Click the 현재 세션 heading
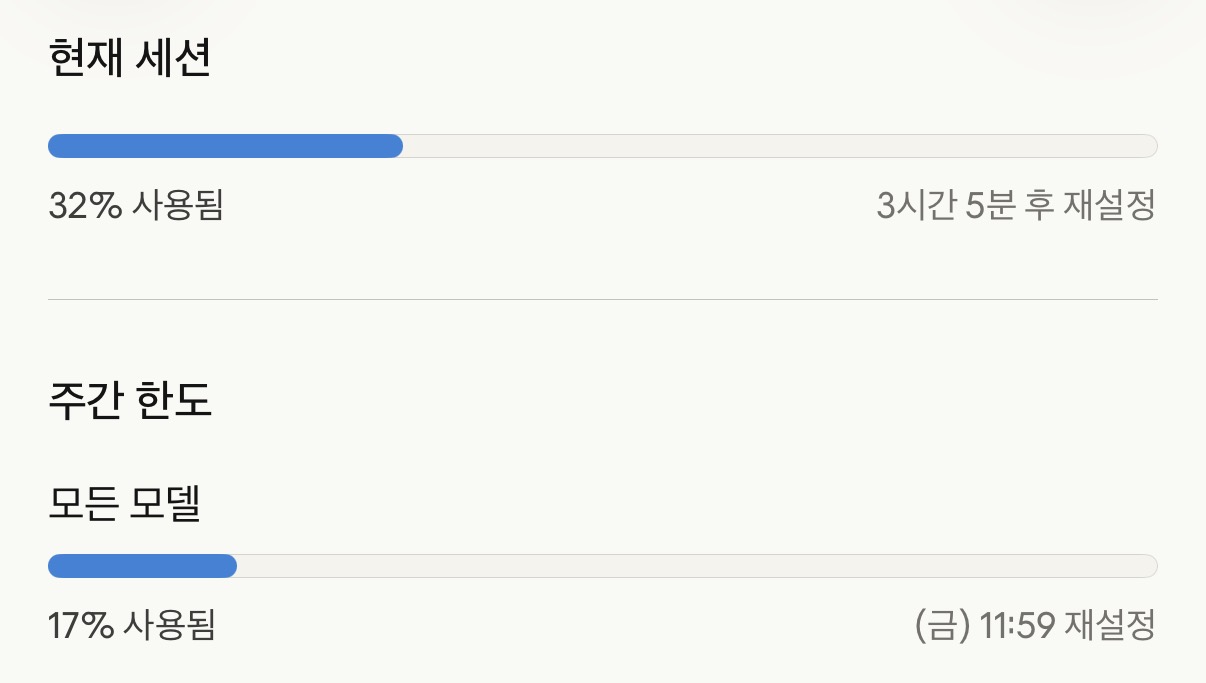The height and width of the screenshot is (683, 1206). point(130,61)
